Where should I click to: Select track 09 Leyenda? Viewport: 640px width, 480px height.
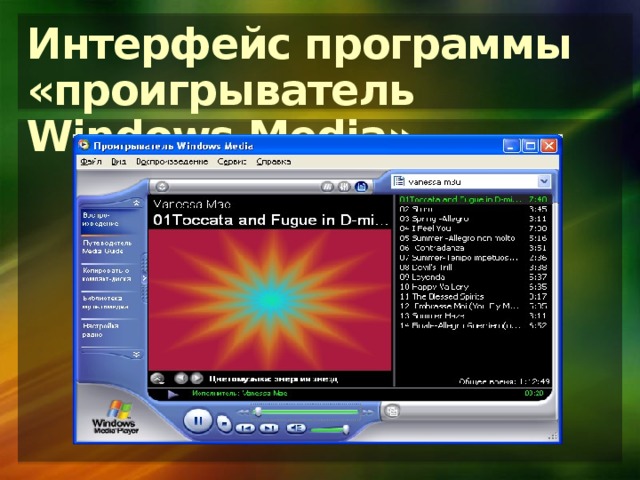(x=473, y=277)
